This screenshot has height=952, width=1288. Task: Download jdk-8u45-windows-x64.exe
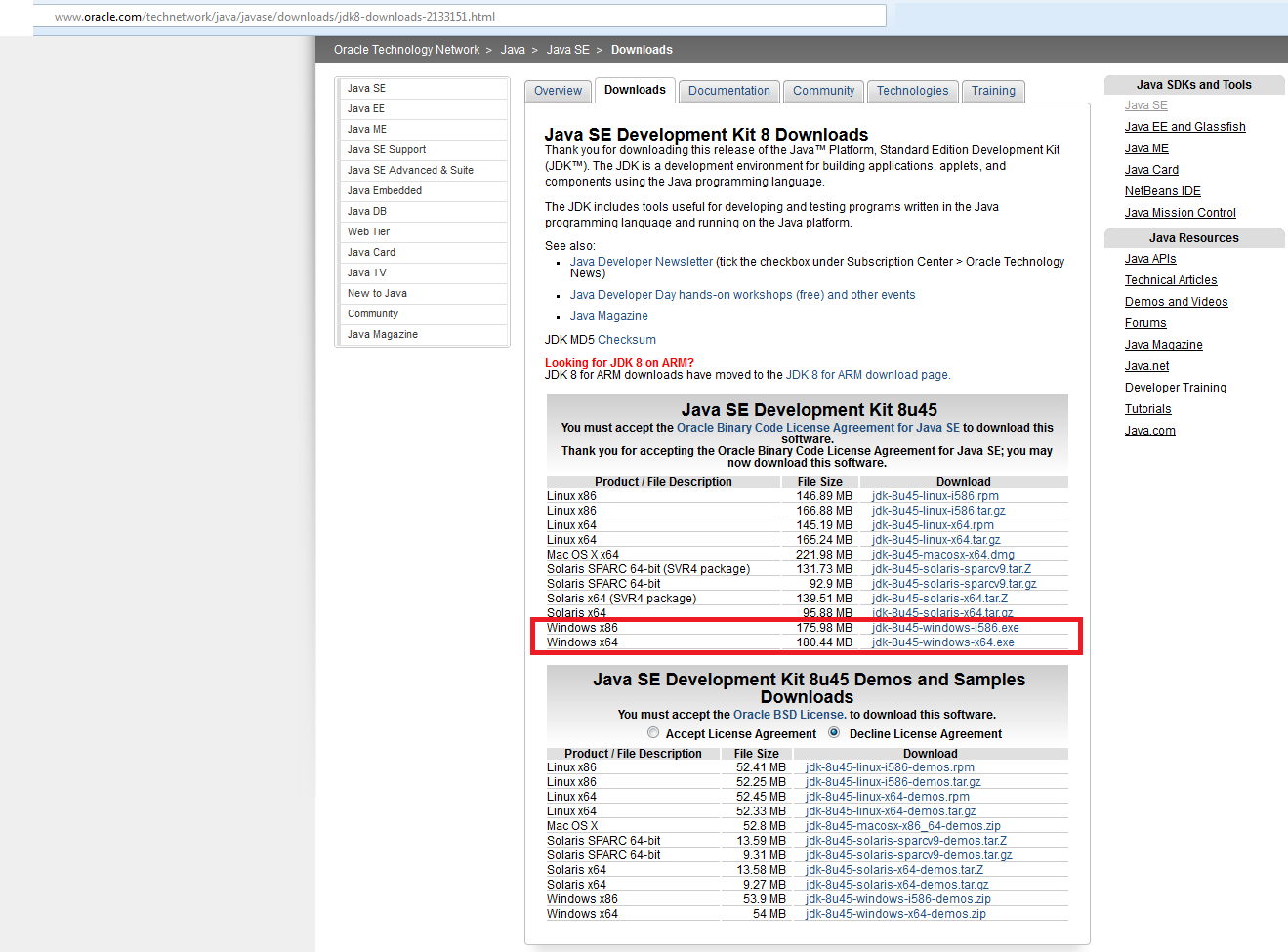pos(943,642)
